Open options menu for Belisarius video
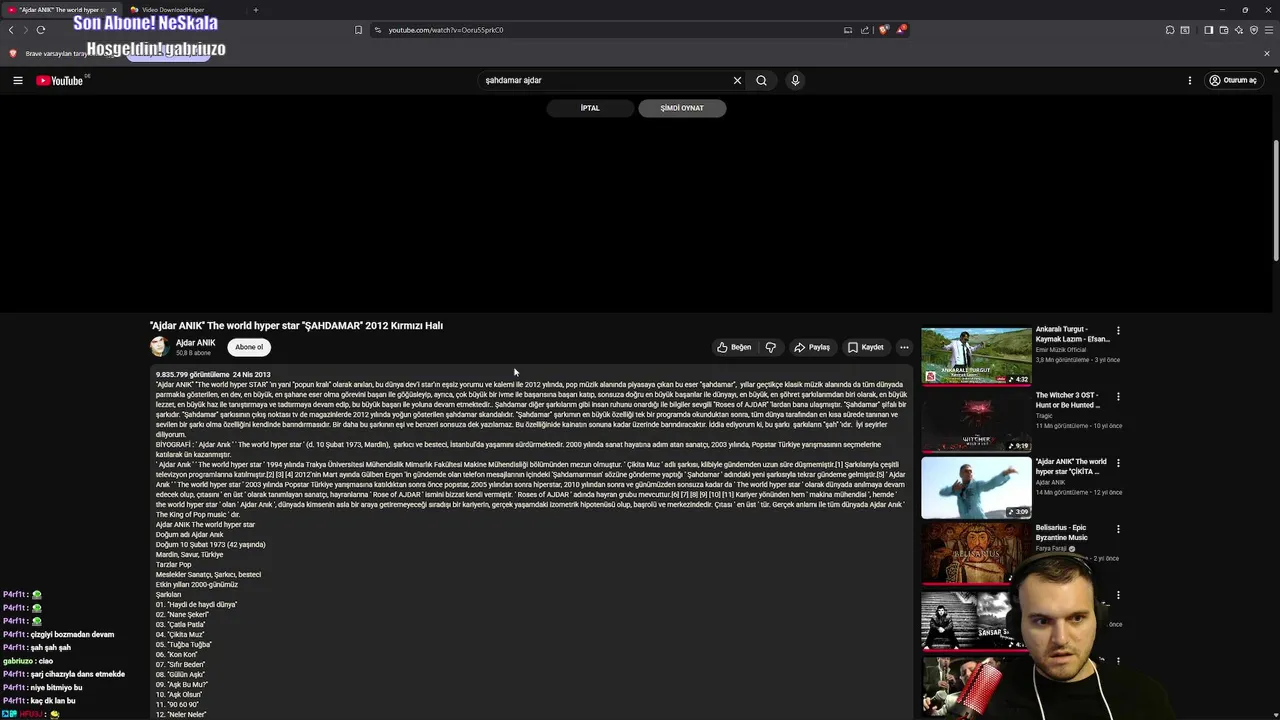The width and height of the screenshot is (1280, 720). (x=1118, y=529)
